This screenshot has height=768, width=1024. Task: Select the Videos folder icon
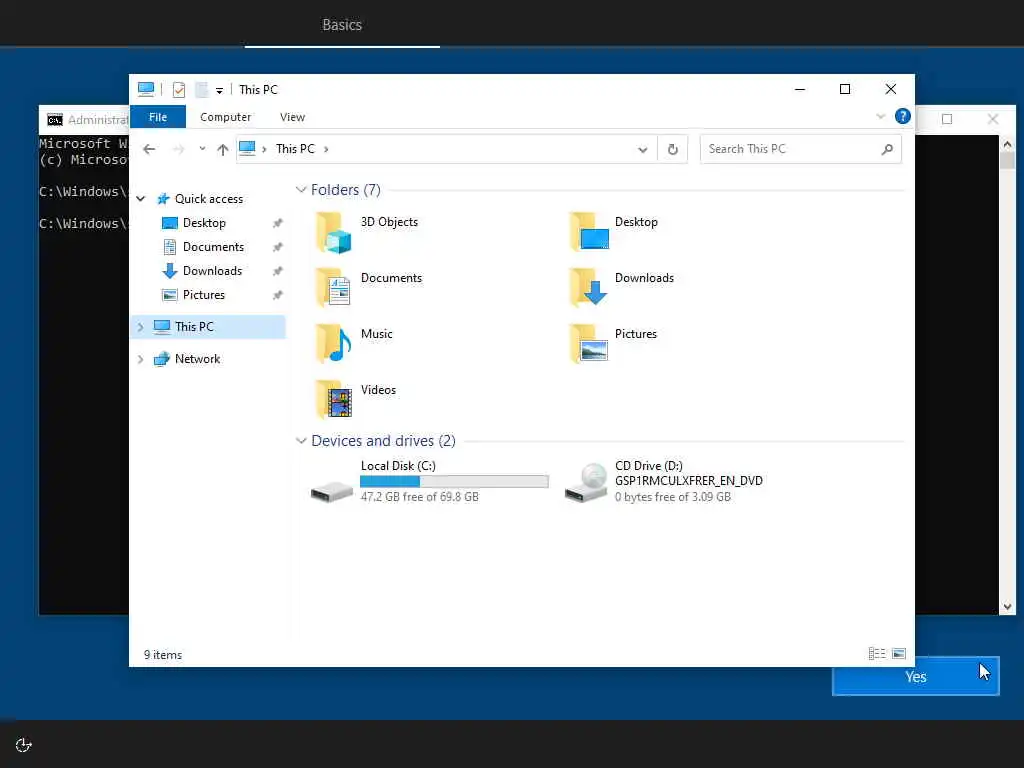pyautogui.click(x=333, y=400)
